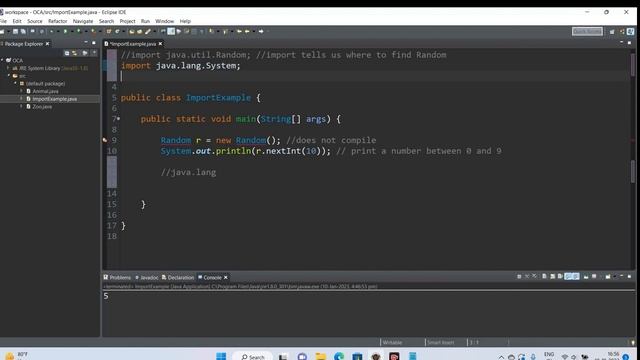
Task: Minimize the Package Explorer view
Action: click(86, 42)
